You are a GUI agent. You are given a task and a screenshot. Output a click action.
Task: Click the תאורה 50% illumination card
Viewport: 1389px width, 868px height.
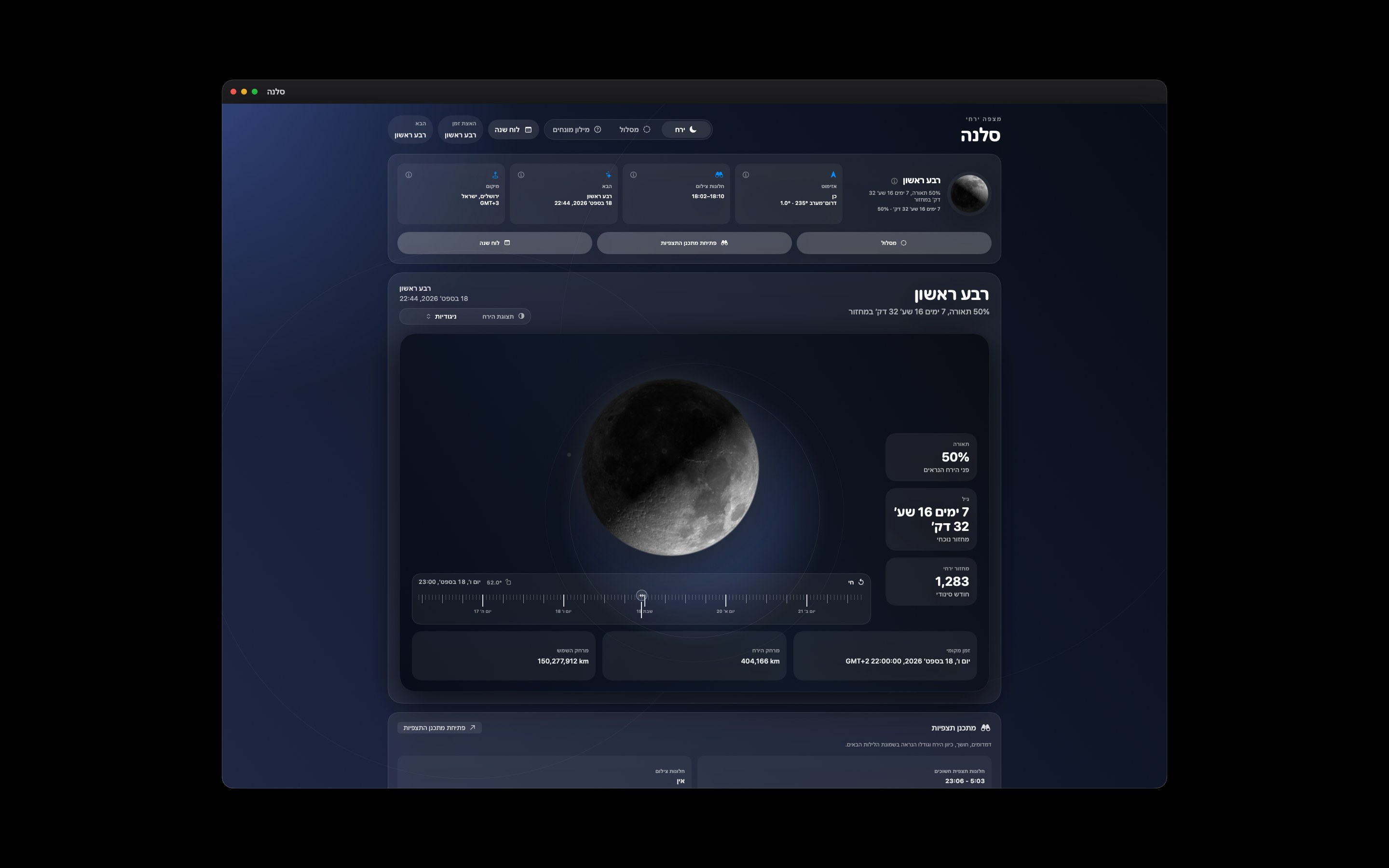930,457
